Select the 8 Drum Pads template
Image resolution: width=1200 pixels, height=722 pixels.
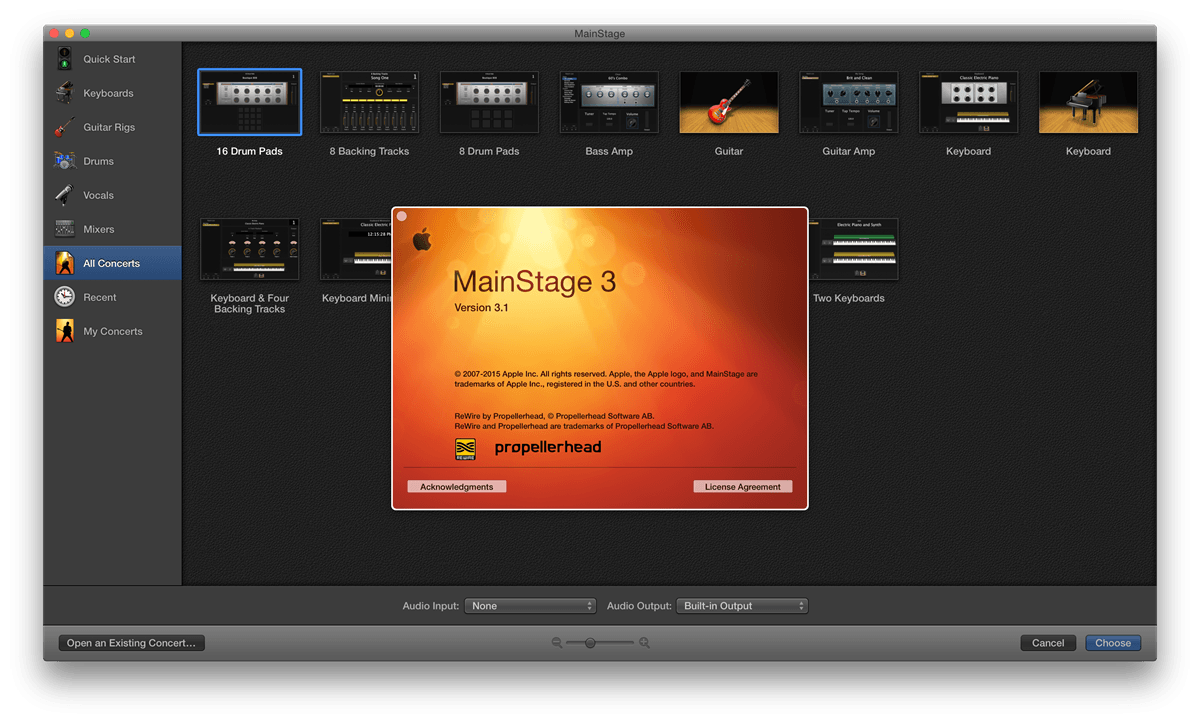coord(489,102)
